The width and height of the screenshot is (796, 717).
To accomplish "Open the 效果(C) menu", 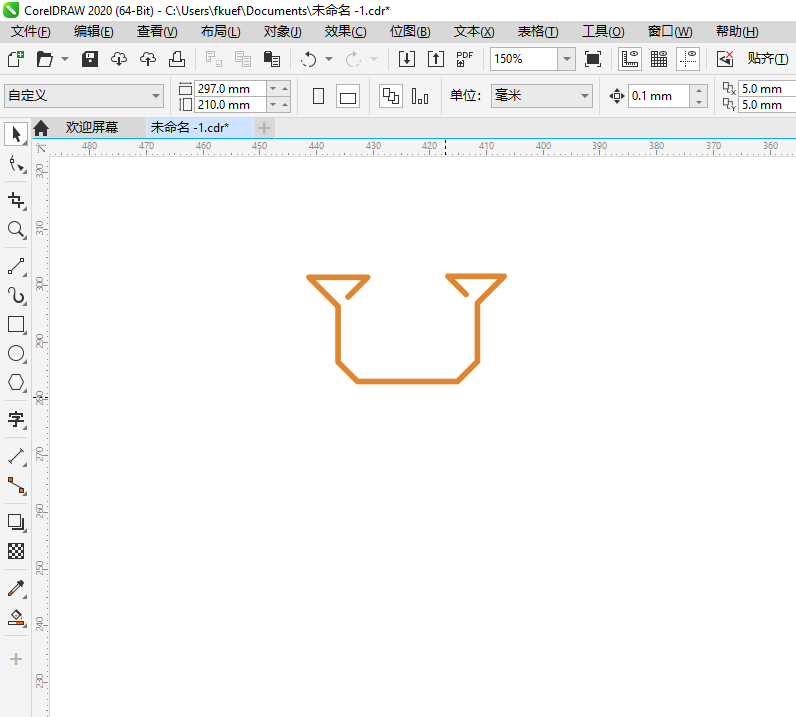I will point(345,32).
